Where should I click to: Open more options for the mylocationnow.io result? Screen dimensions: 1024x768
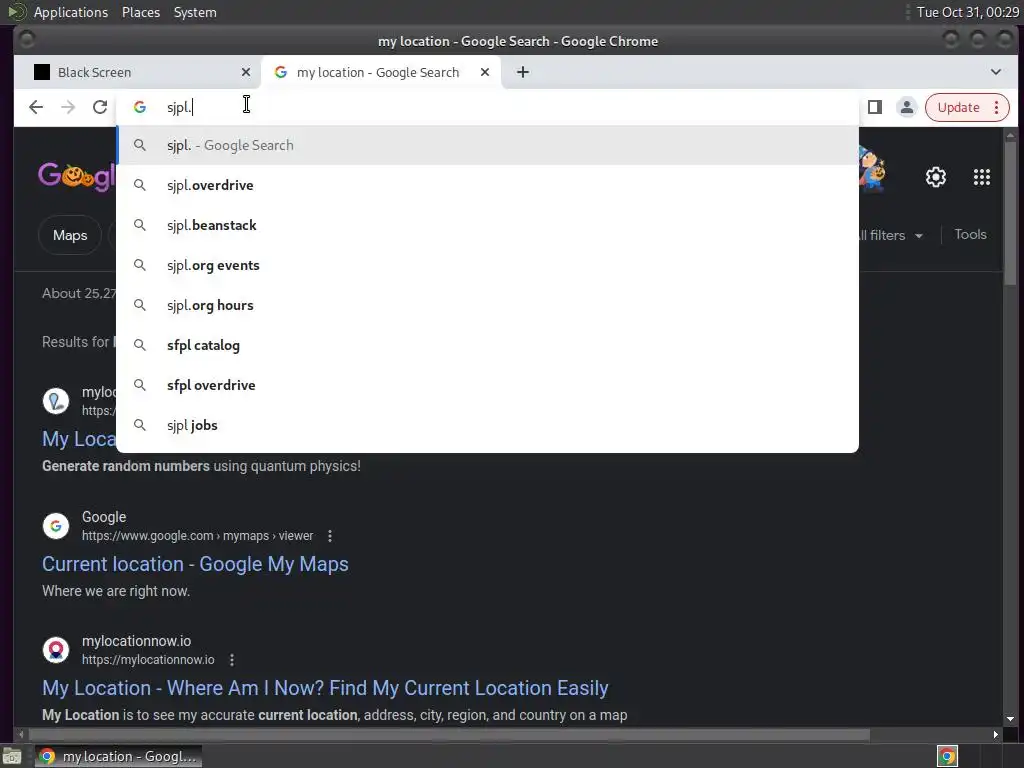point(232,660)
